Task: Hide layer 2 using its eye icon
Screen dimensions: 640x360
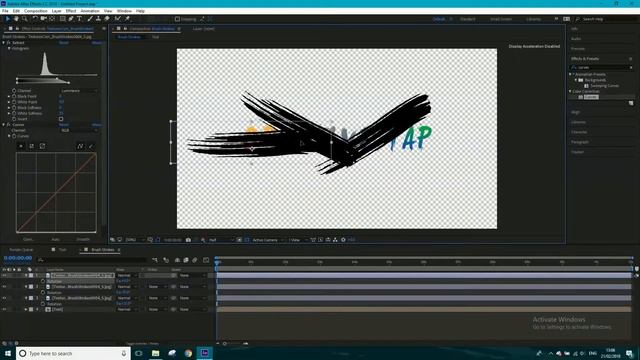Action: tap(4, 287)
